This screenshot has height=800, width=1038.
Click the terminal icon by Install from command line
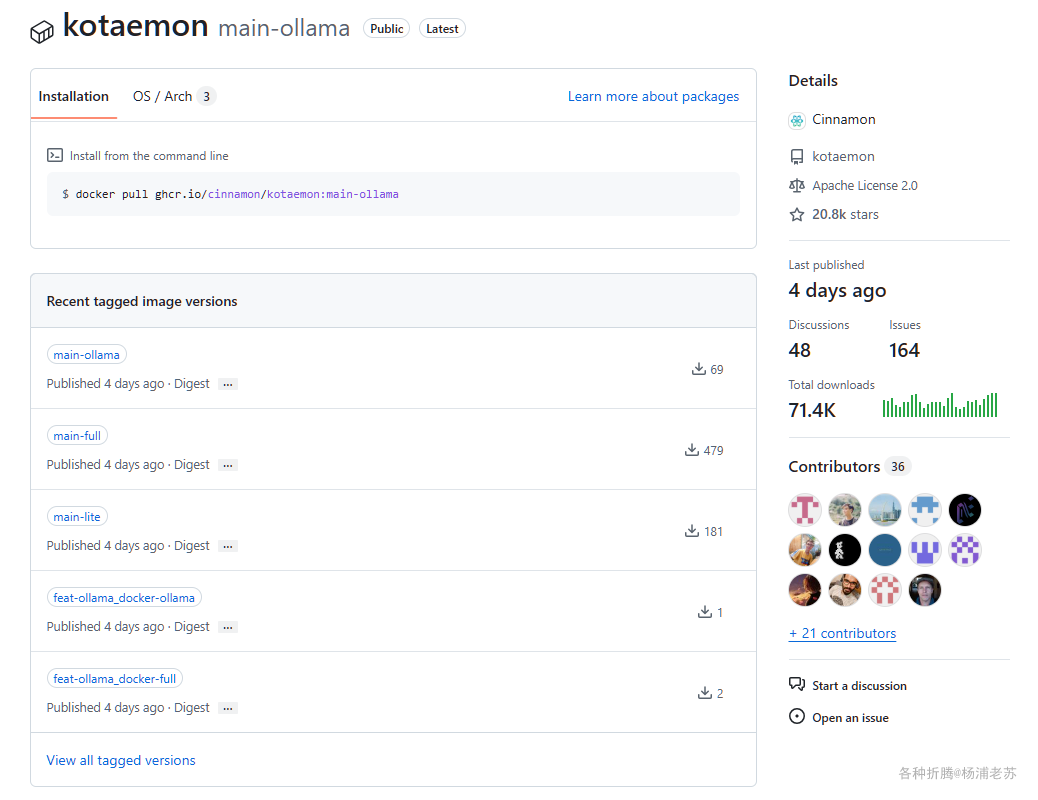[55, 156]
